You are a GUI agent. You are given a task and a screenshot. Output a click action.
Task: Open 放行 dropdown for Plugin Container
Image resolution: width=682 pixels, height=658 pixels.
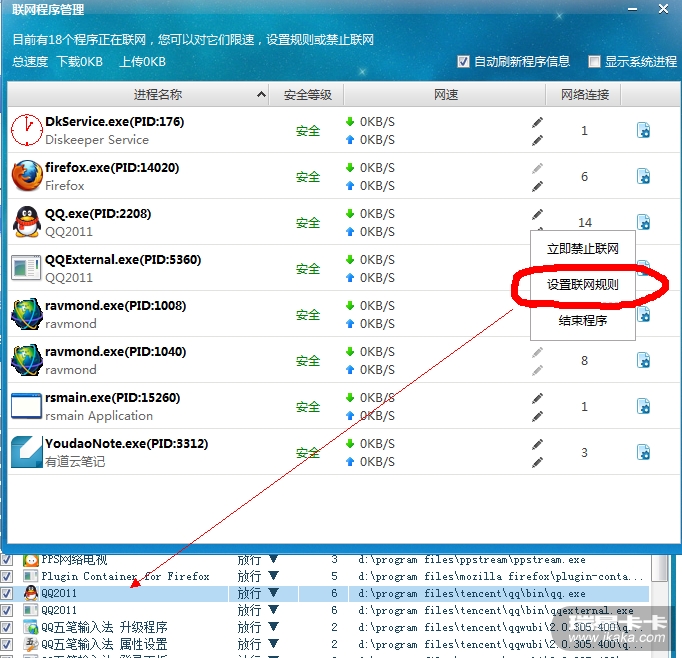pos(273,576)
